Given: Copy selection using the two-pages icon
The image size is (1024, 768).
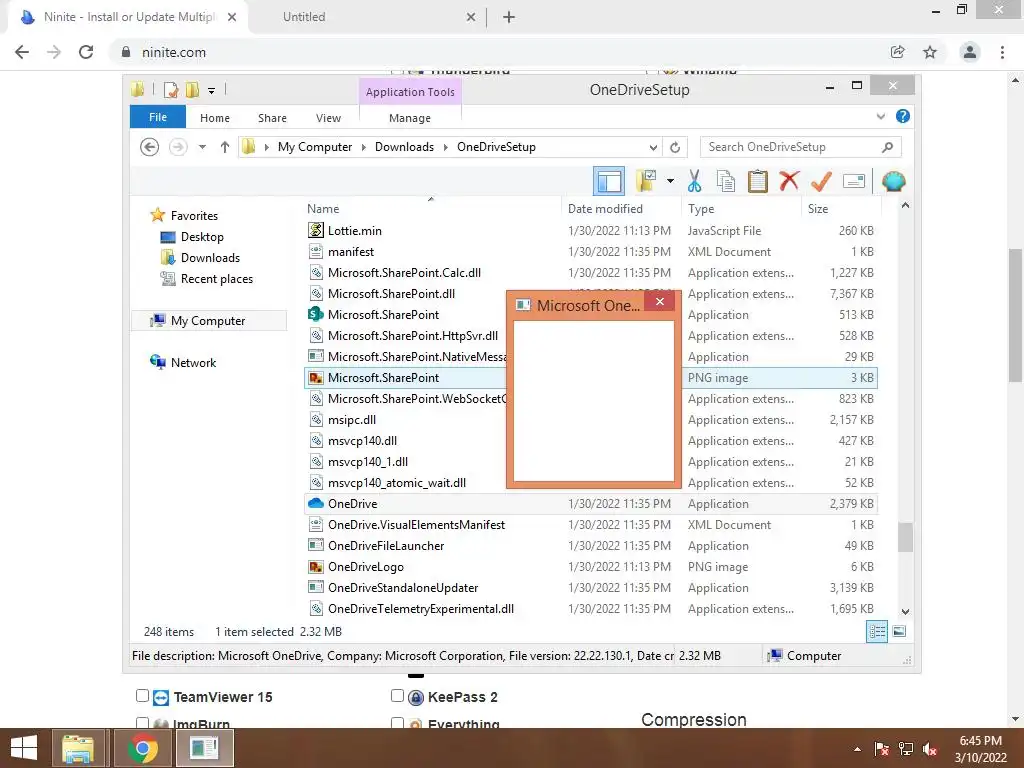Looking at the screenshot, I should pos(726,181).
